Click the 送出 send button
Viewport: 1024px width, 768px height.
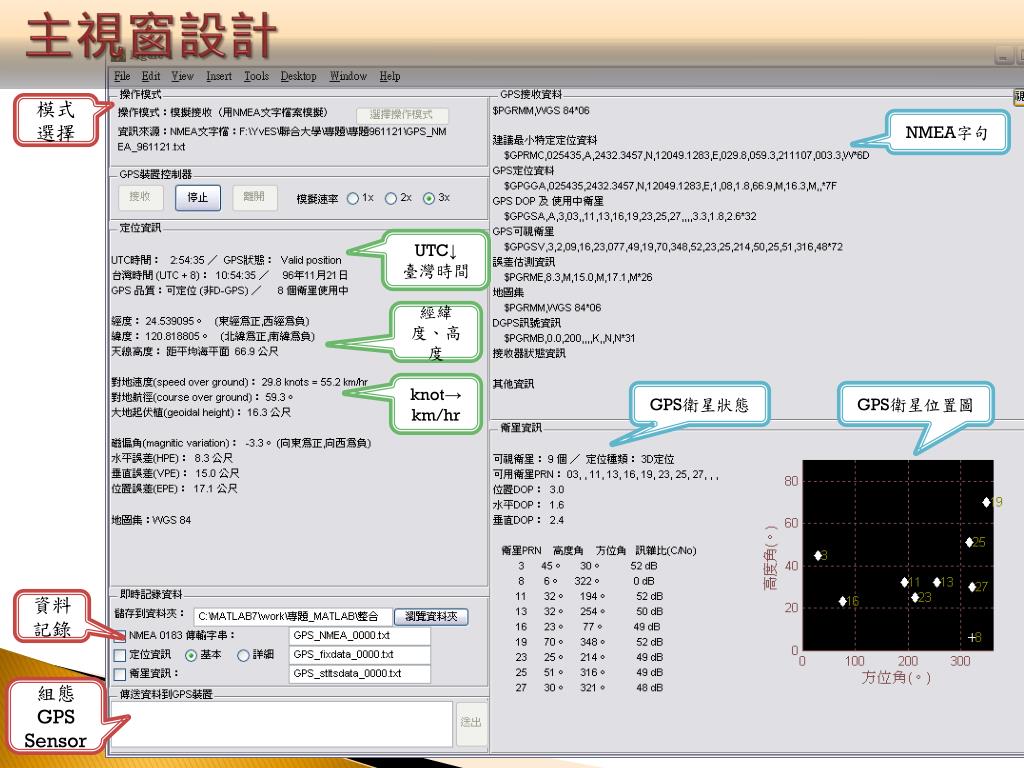(471, 723)
